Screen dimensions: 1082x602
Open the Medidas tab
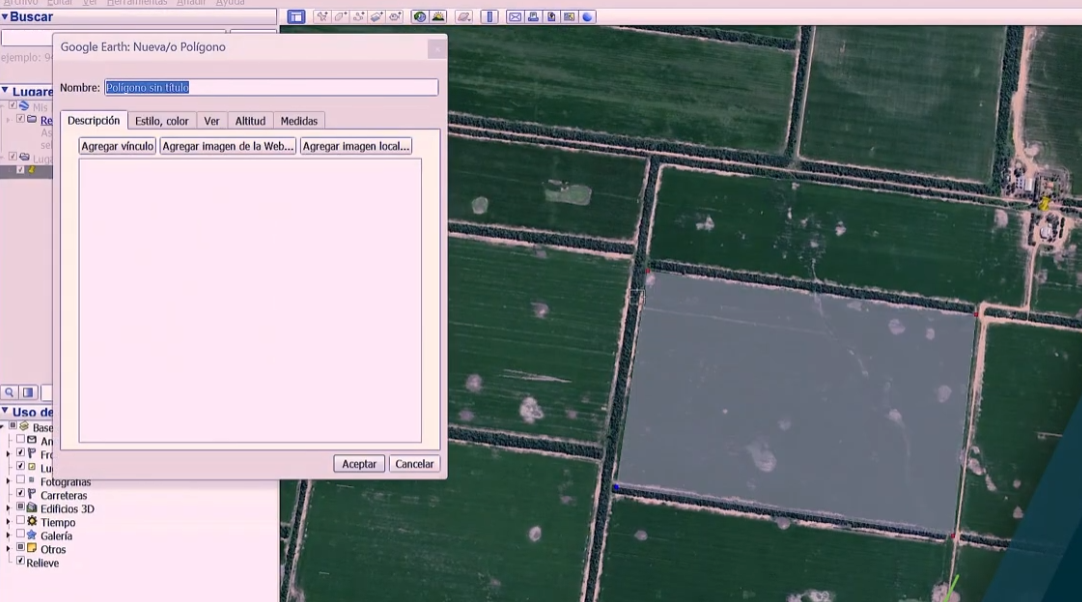(298, 121)
